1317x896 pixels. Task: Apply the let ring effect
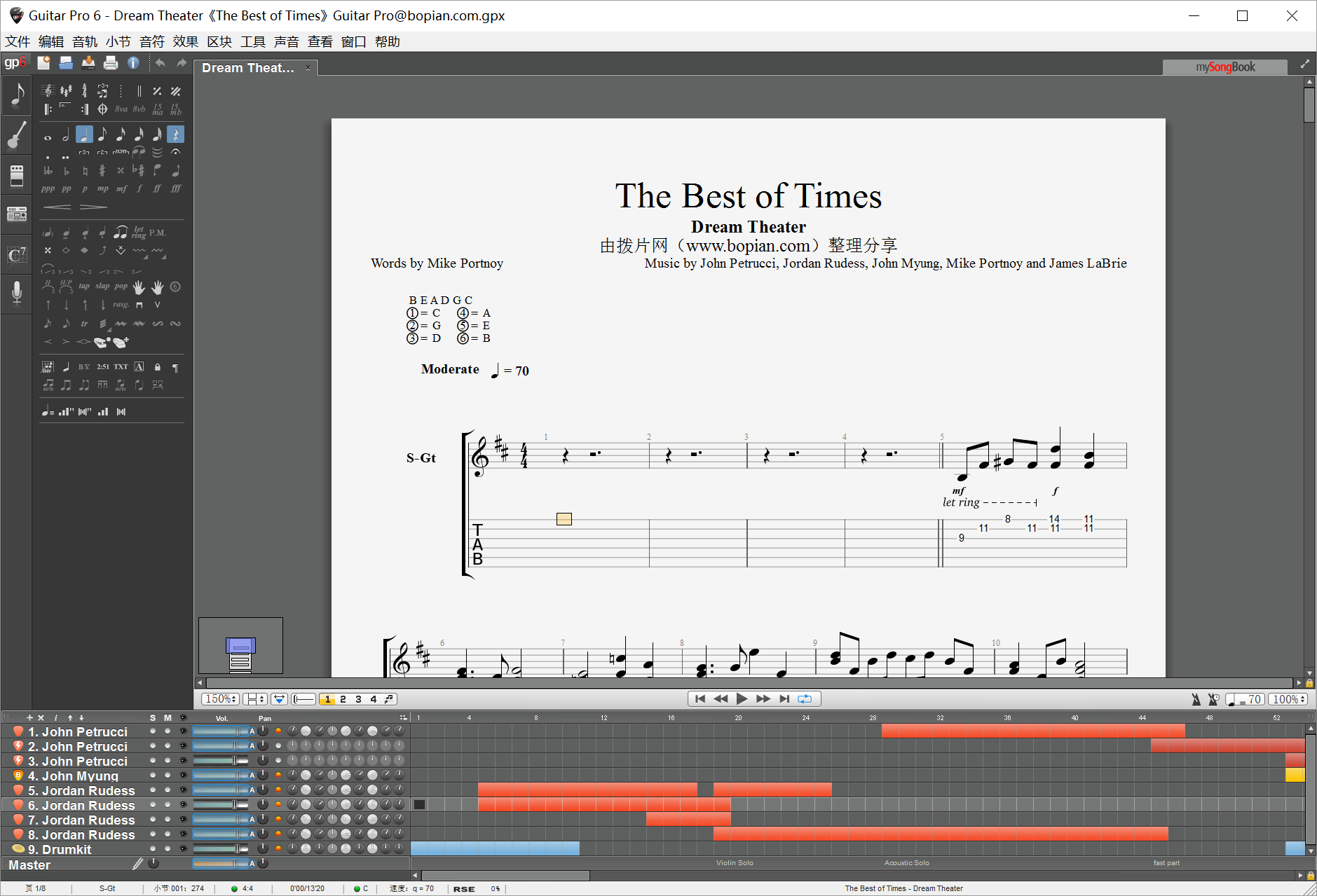[x=139, y=232]
